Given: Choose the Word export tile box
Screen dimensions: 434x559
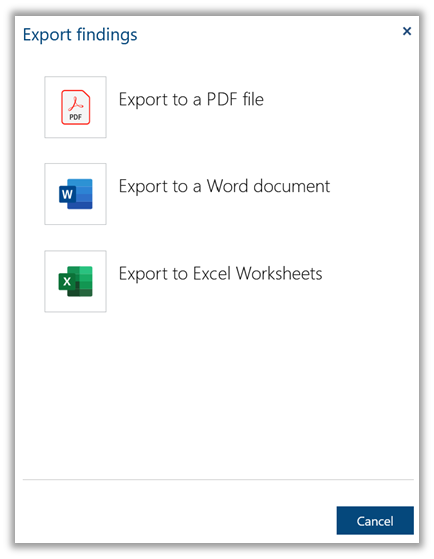Looking at the screenshot, I should pos(75,194).
